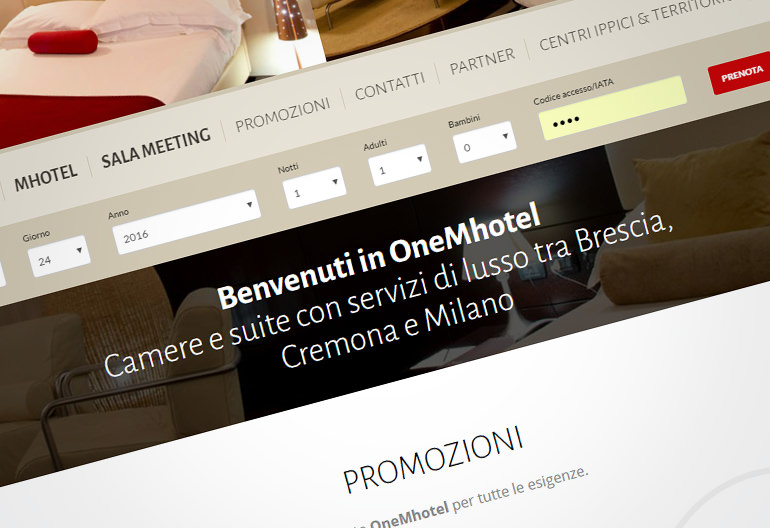The width and height of the screenshot is (770, 528).
Task: Open the SALA MEETING menu item
Action: tap(156, 148)
